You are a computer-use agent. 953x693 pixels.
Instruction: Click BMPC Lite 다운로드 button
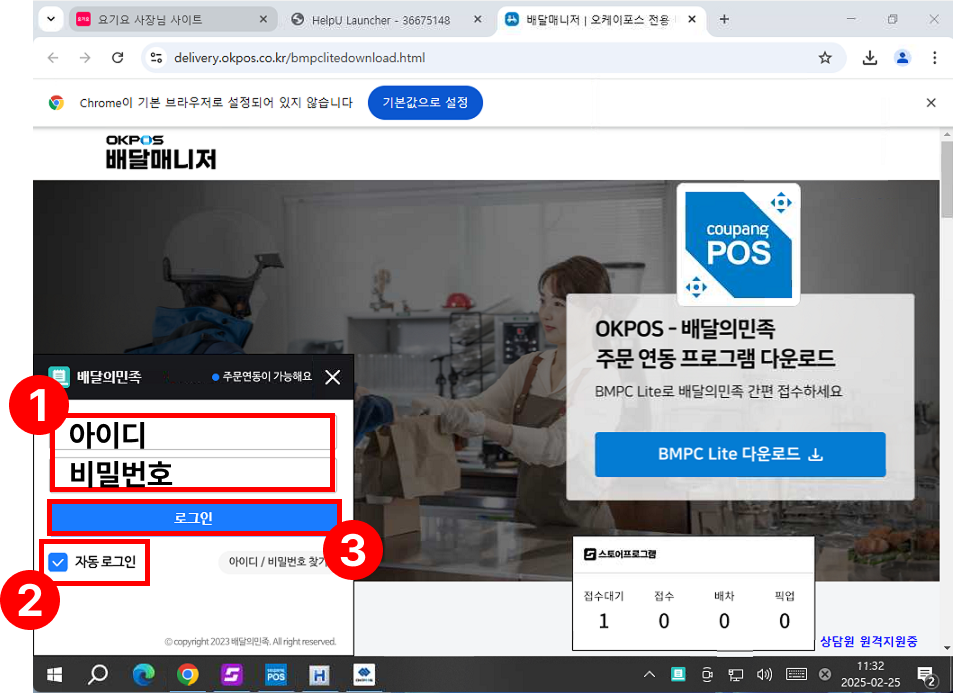[740, 454]
